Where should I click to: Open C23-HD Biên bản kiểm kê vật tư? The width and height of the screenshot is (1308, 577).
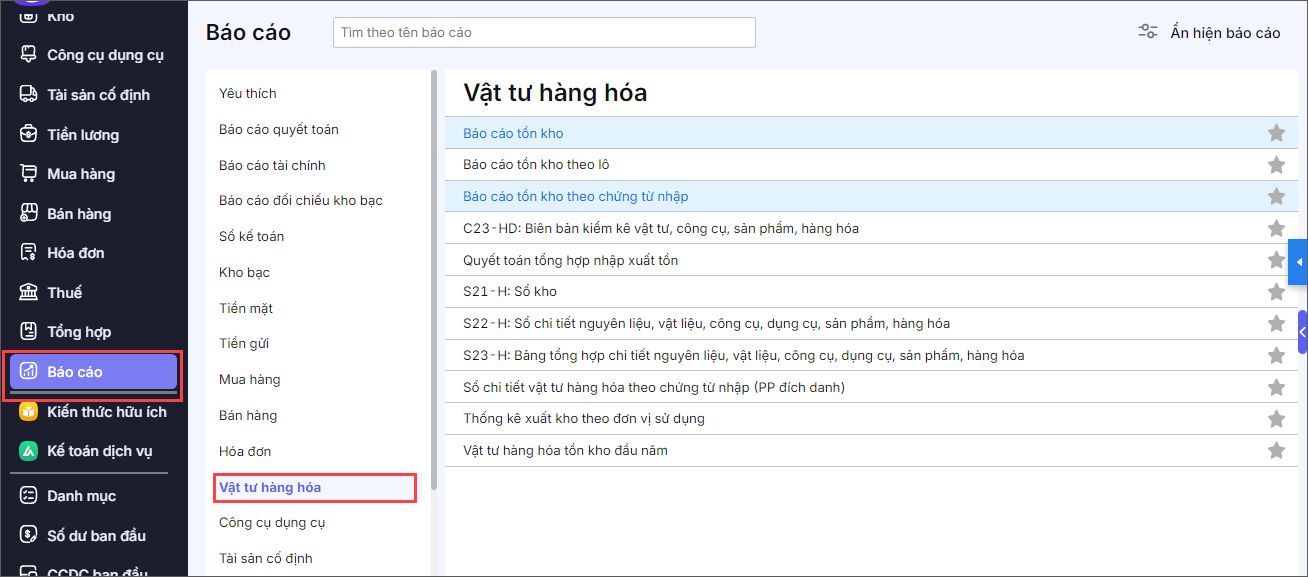click(661, 228)
